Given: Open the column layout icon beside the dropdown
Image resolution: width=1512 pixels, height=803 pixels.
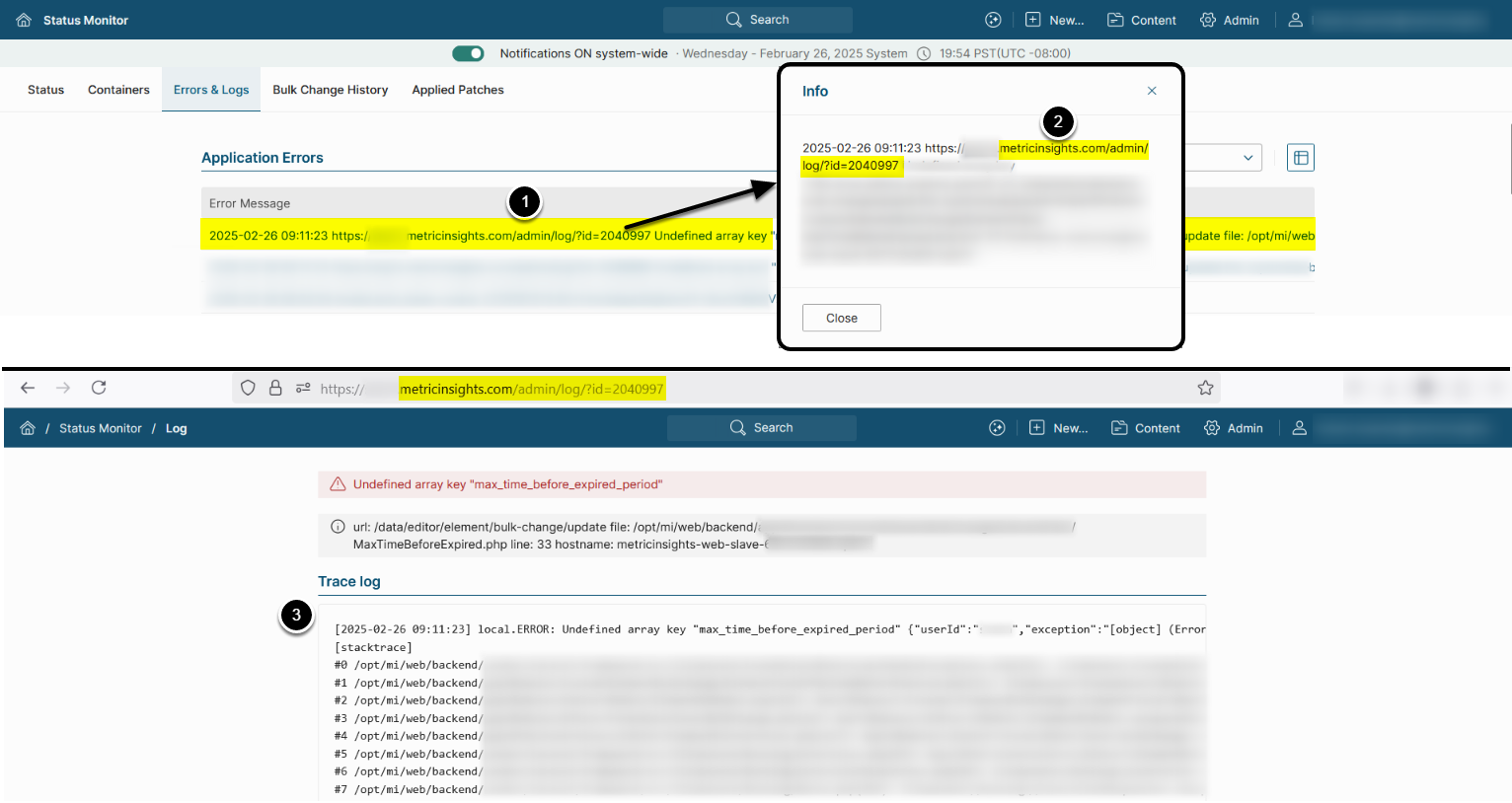Looking at the screenshot, I should coord(1301,158).
